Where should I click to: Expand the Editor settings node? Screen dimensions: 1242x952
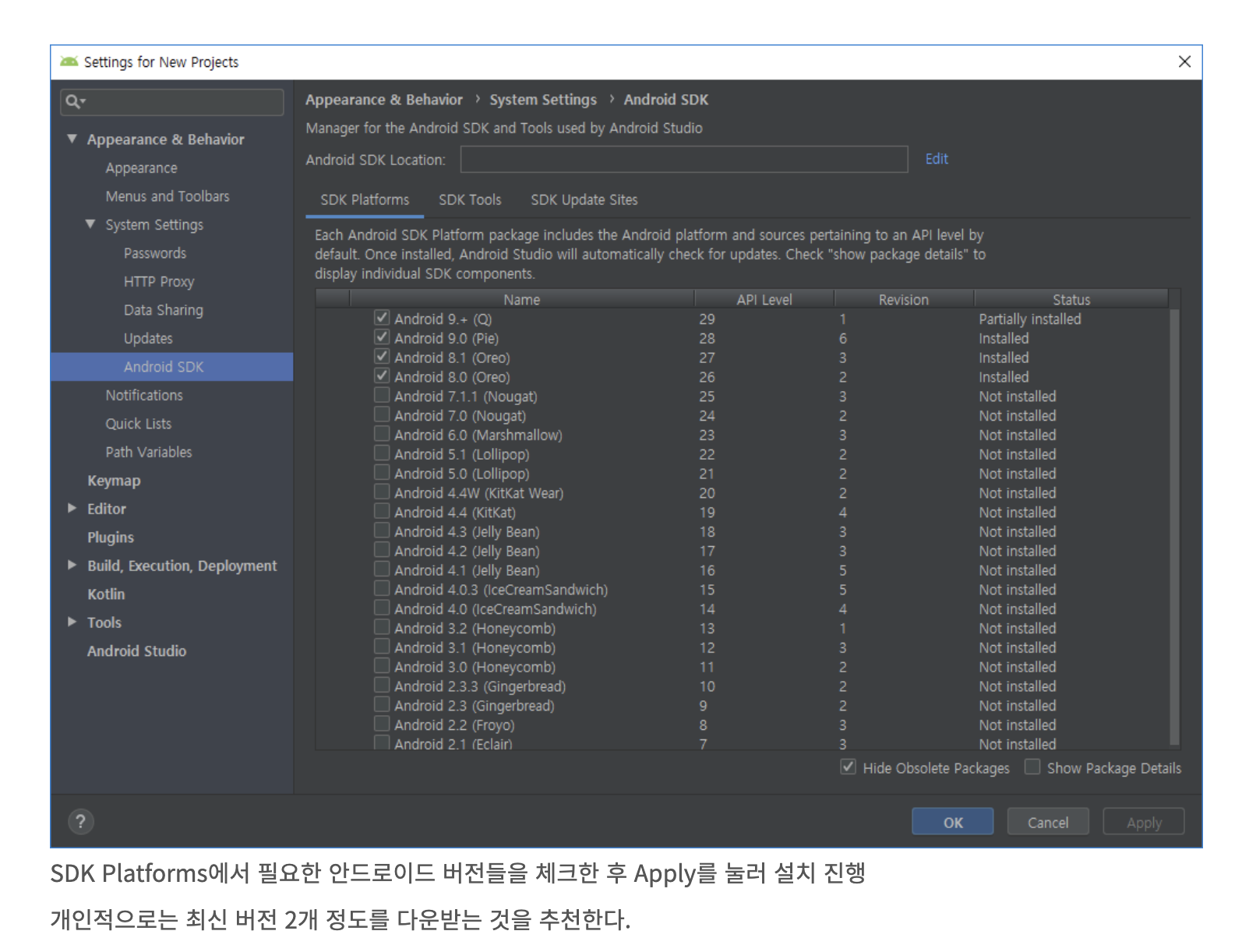(x=72, y=508)
